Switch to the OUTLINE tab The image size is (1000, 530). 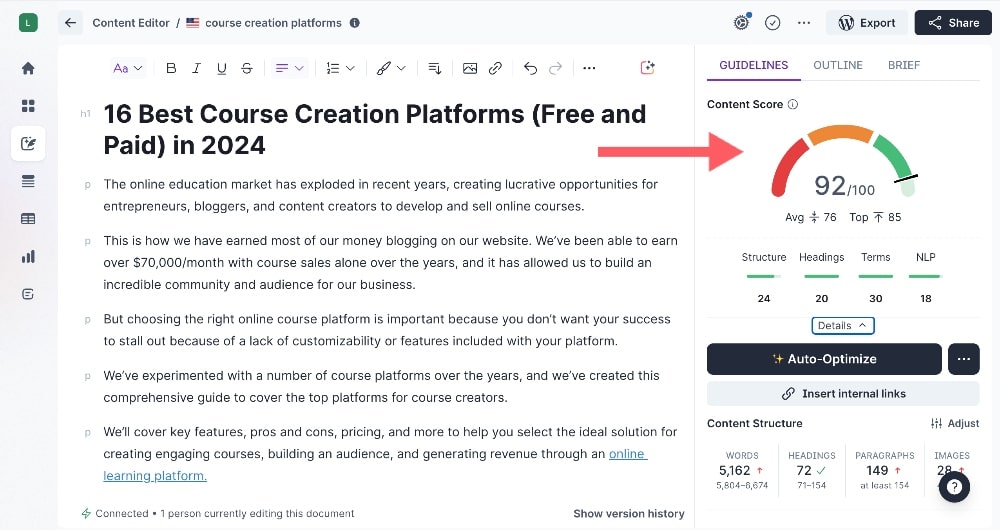(x=837, y=65)
